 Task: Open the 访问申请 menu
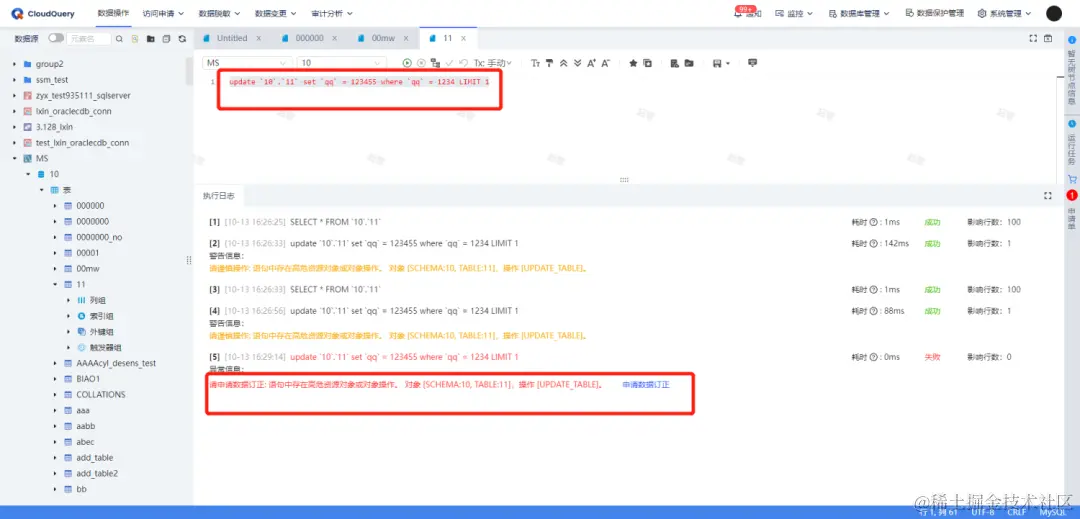163,13
